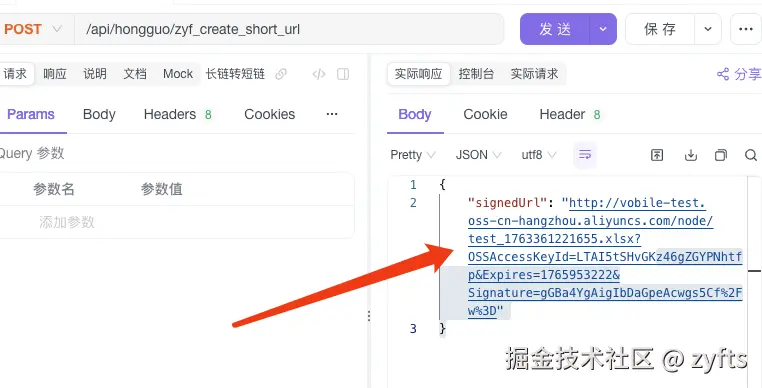Switch to the 响应 tab
This screenshot has height=388, width=762.
click(54, 74)
